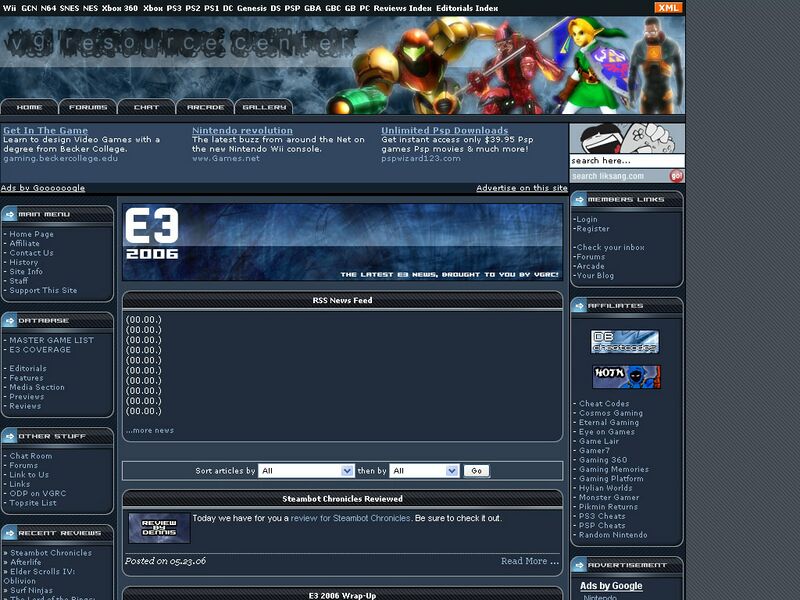Click the 'search here...' input field
This screenshot has width=800, height=600.
tap(626, 161)
